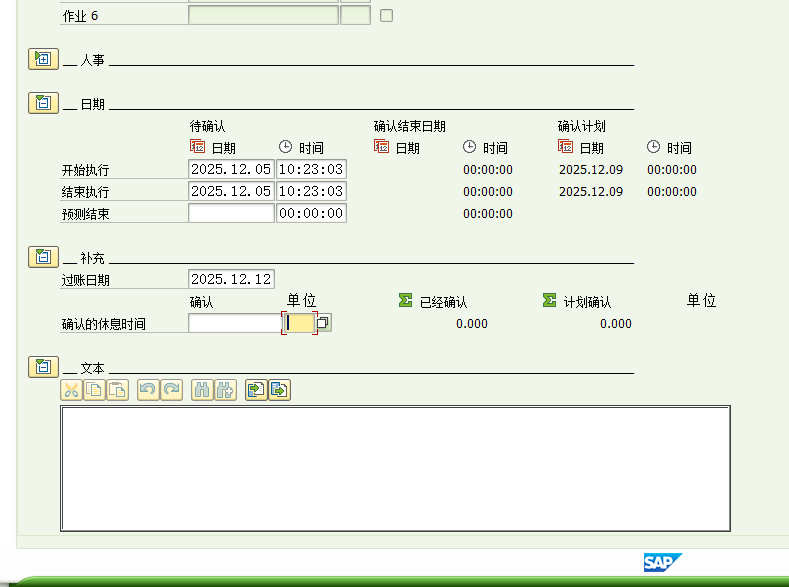Click the 开始执行 date field
789x587 pixels.
point(230,170)
